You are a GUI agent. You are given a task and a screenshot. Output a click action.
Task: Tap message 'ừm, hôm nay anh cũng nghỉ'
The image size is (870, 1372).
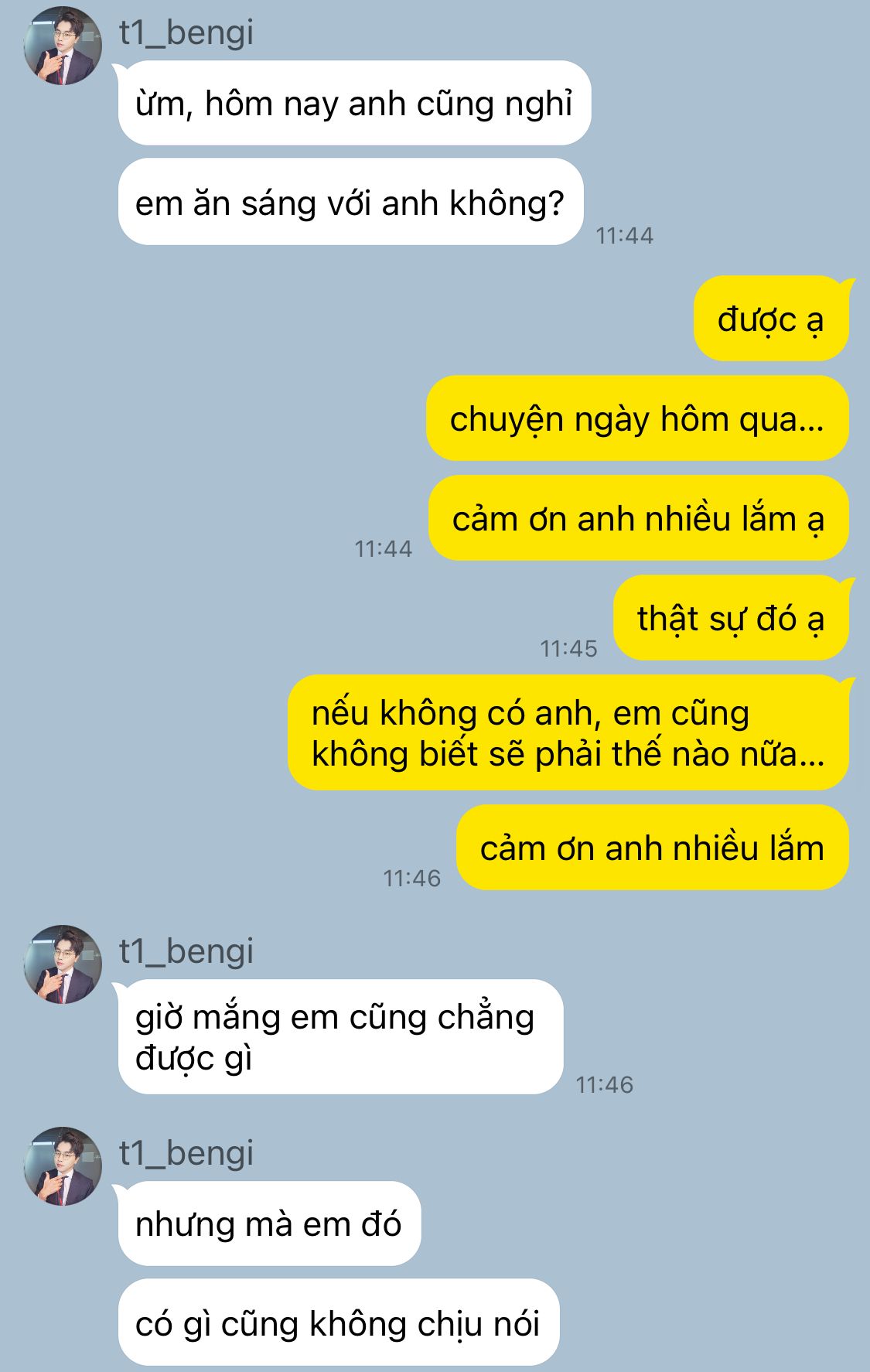click(354, 103)
